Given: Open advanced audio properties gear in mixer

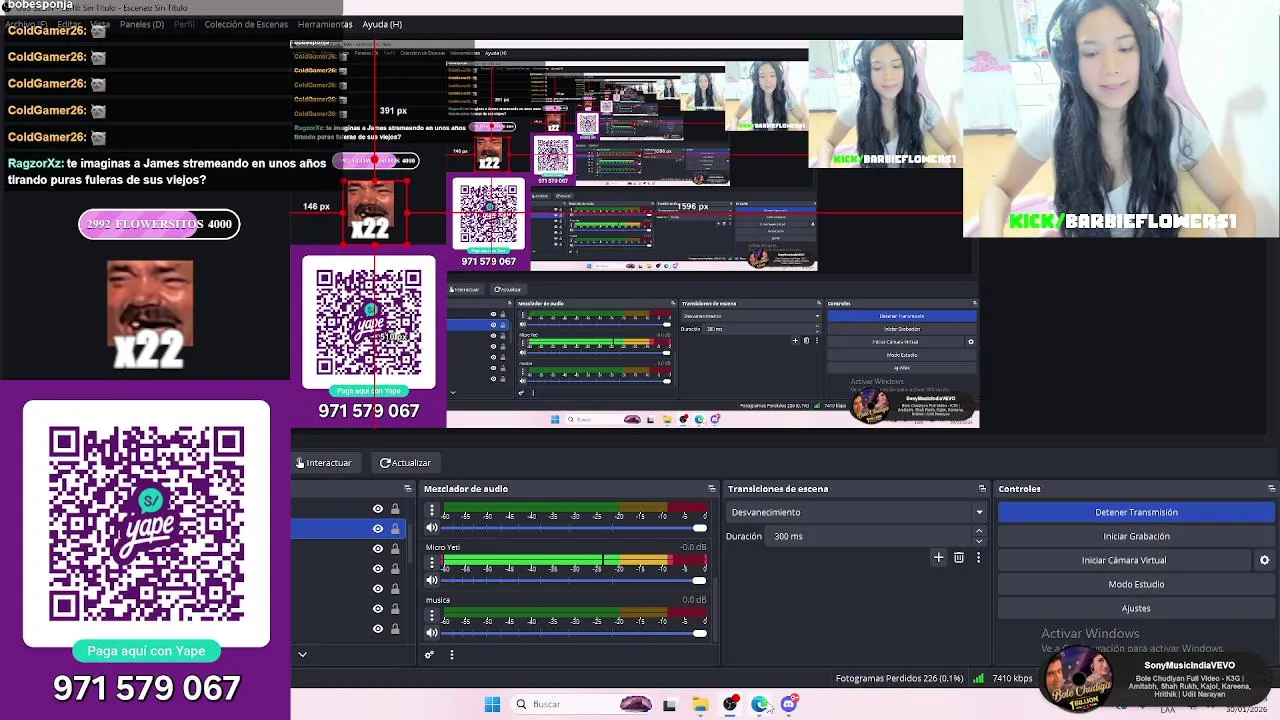Looking at the screenshot, I should tap(429, 655).
